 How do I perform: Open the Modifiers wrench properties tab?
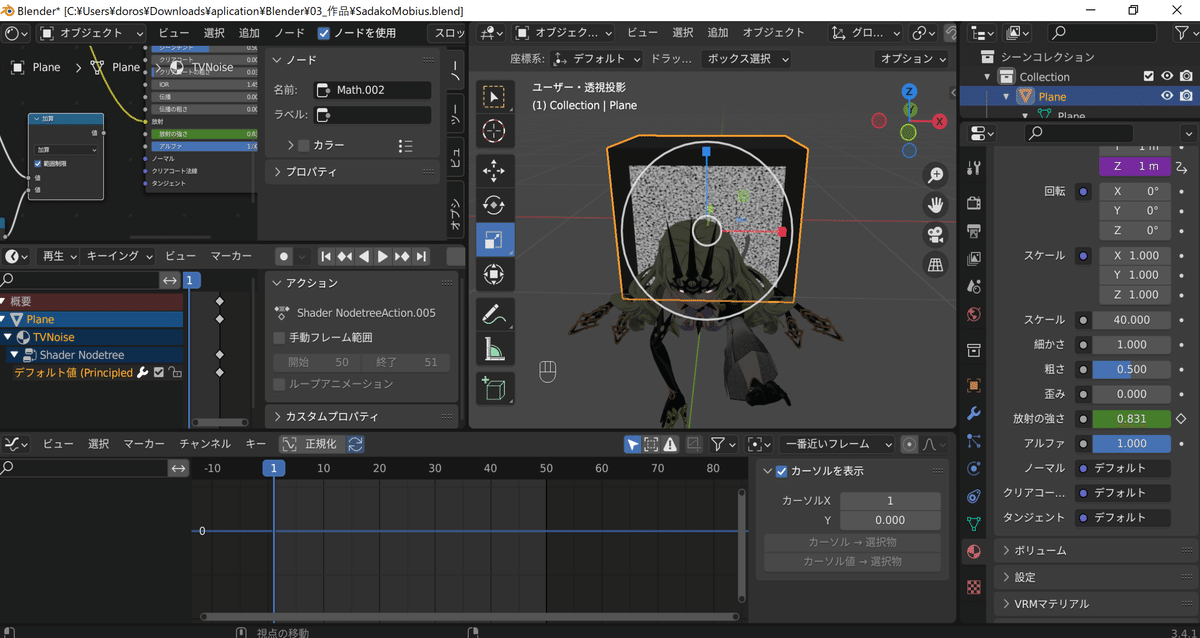[974, 413]
